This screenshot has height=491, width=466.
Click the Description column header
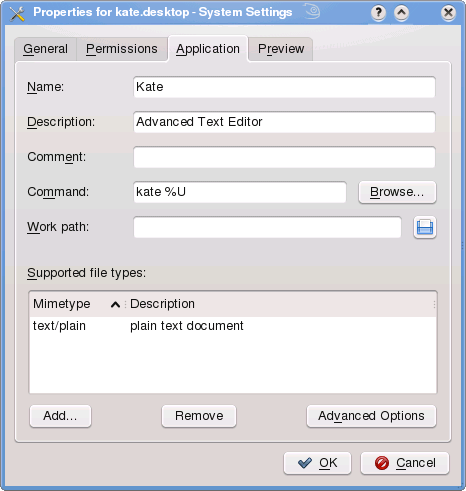tap(281, 304)
